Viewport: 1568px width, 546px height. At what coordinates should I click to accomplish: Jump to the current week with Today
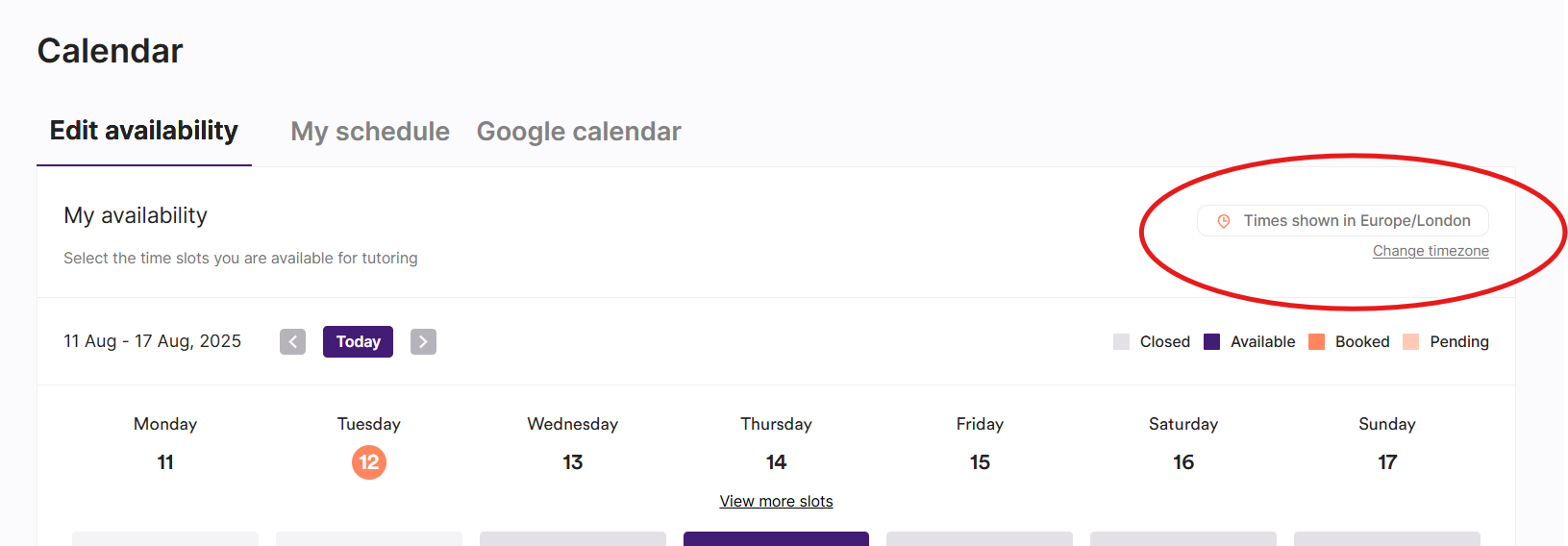pos(358,341)
